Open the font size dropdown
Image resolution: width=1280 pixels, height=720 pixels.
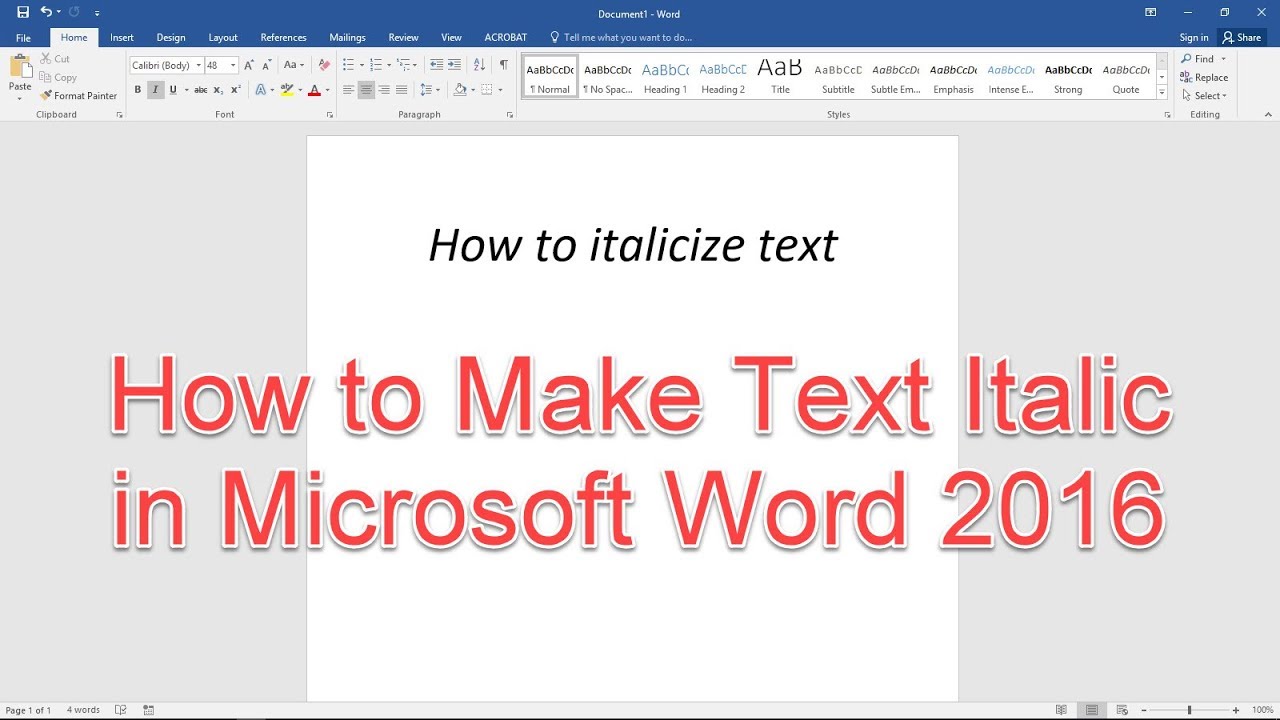point(233,65)
